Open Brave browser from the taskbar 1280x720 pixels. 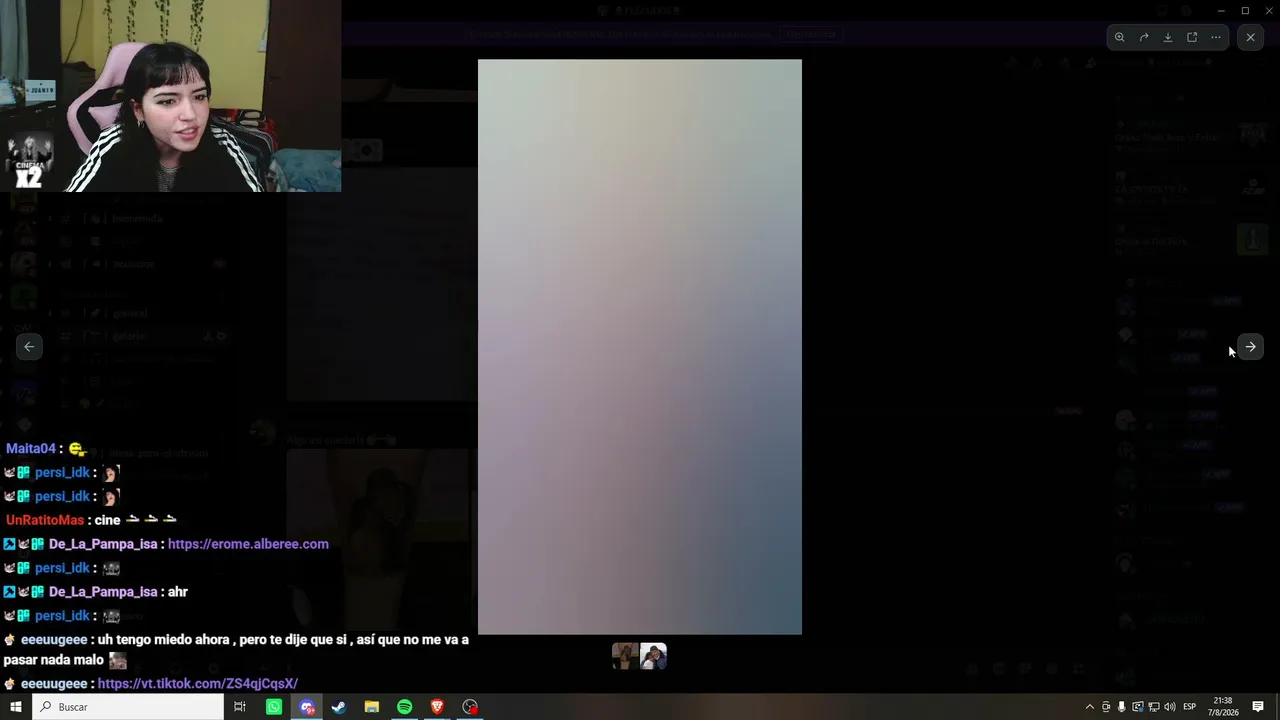click(x=437, y=707)
